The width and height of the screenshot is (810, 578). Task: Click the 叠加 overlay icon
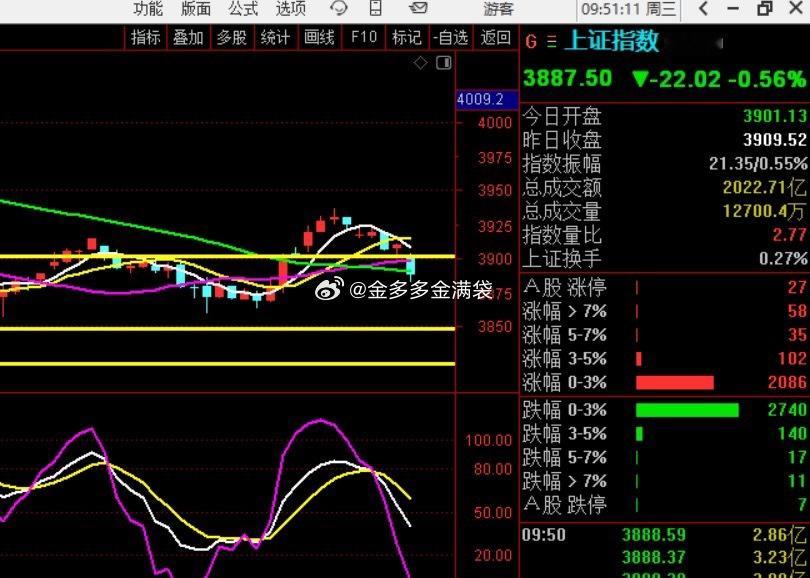pyautogui.click(x=187, y=38)
